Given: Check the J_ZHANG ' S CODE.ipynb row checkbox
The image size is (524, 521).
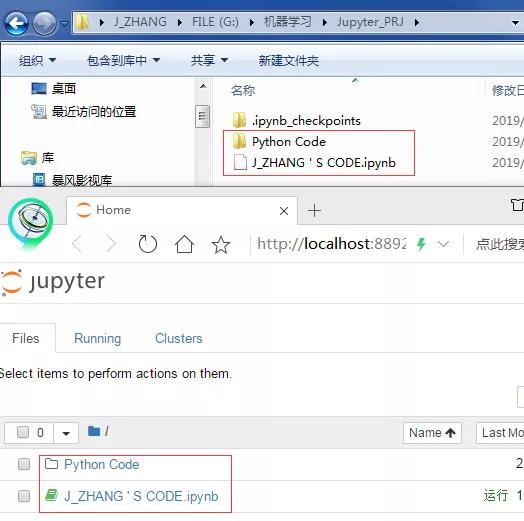Looking at the screenshot, I should 24,496.
